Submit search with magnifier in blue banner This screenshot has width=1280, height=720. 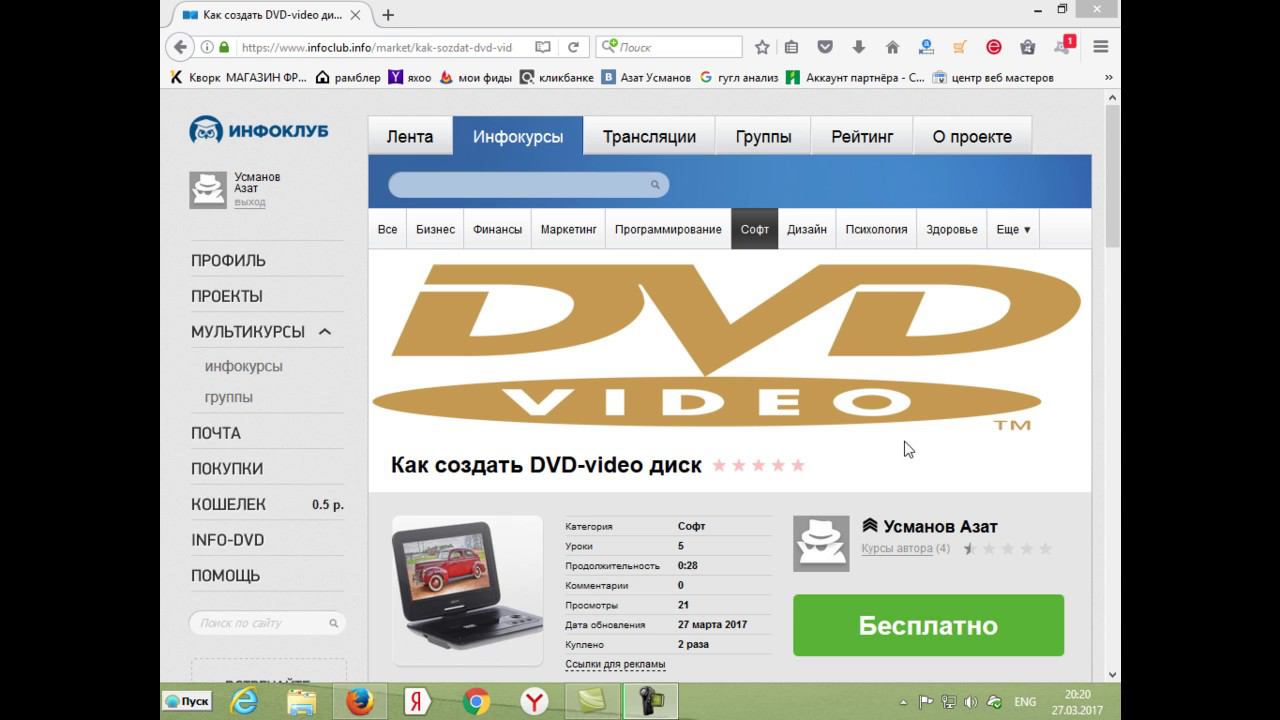click(x=655, y=185)
